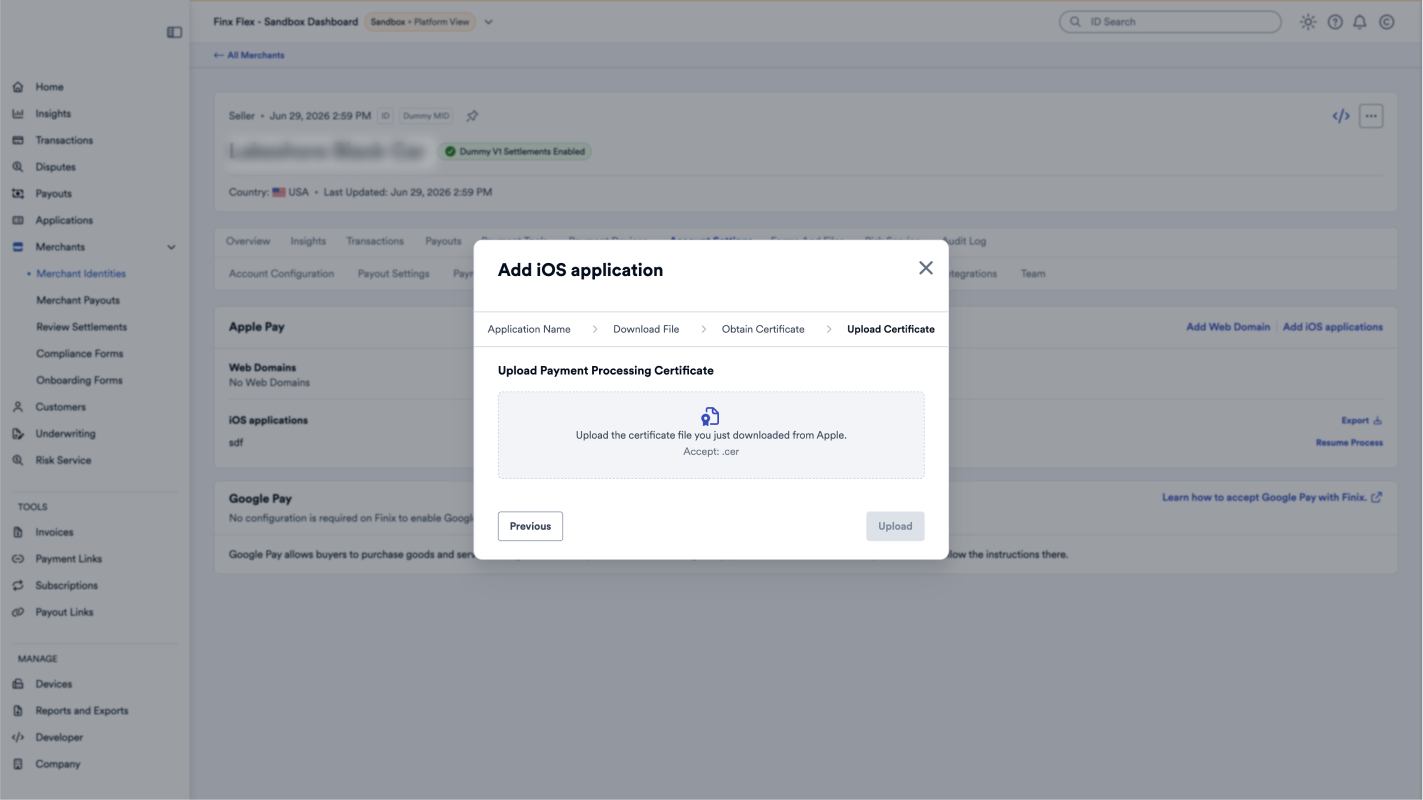1423x800 pixels.
Task: Click Add Web Domain link
Action: coord(1228,327)
